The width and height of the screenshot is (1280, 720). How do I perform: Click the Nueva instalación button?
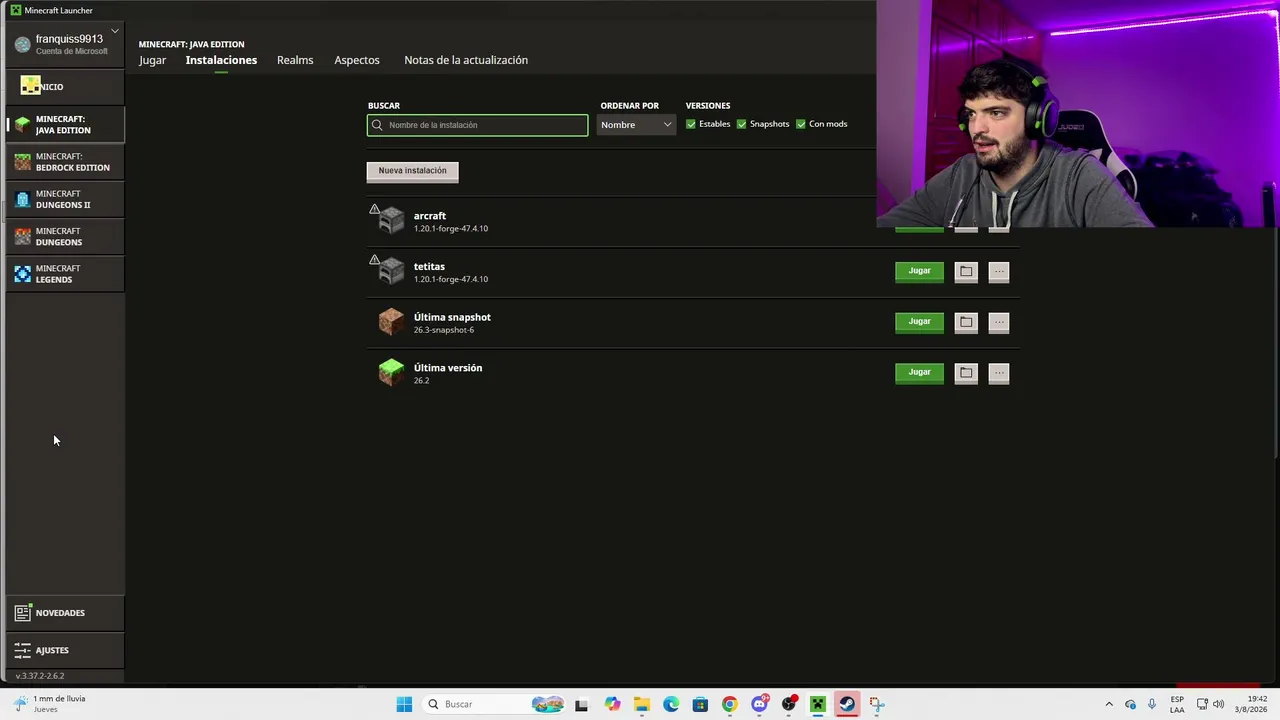pos(412,171)
